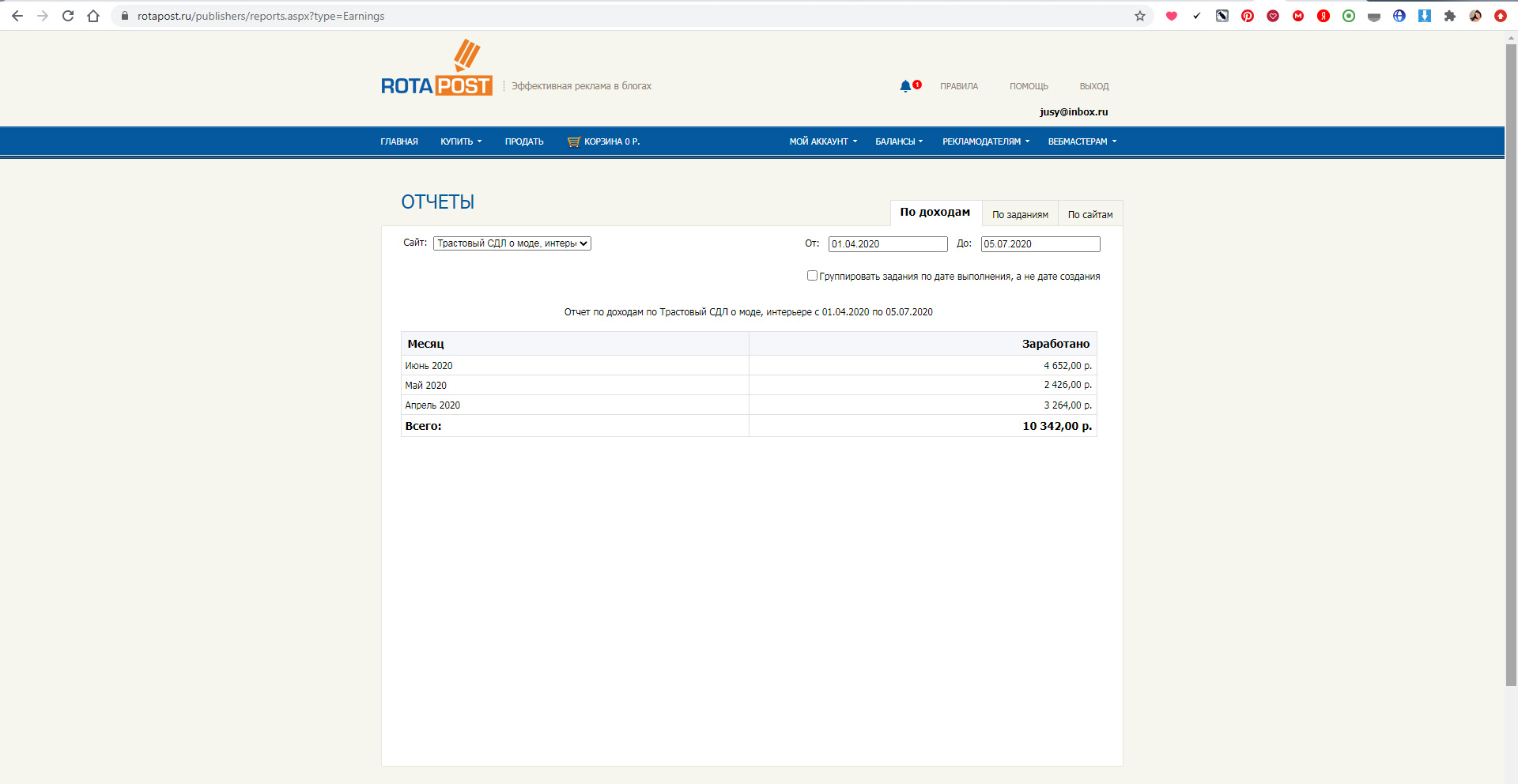Click the Эффективная реклама в блогах tagline

(581, 86)
